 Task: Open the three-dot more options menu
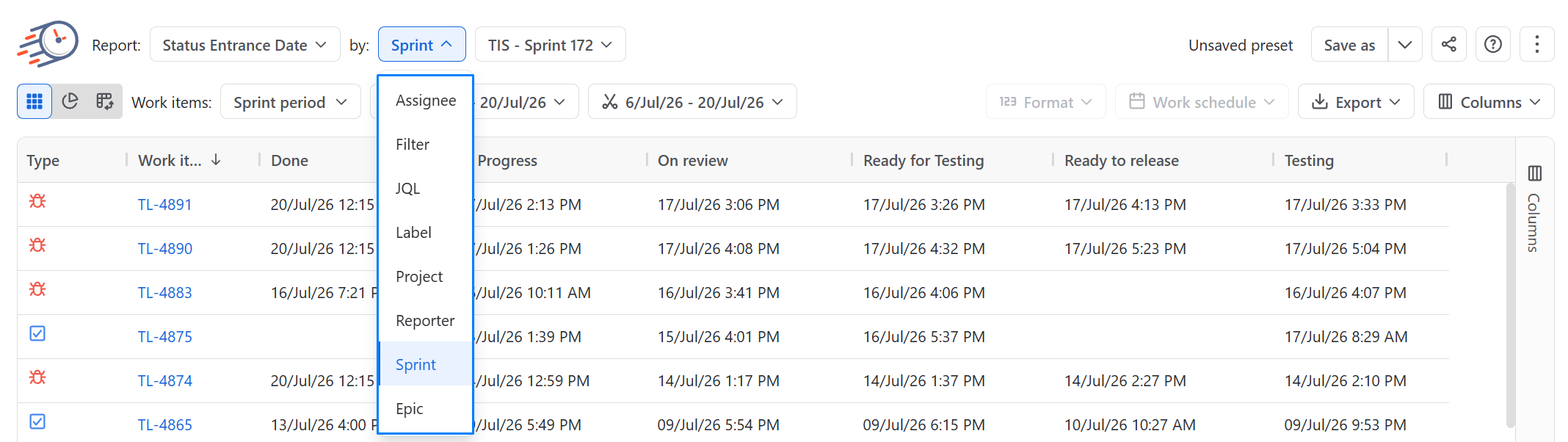1536,45
